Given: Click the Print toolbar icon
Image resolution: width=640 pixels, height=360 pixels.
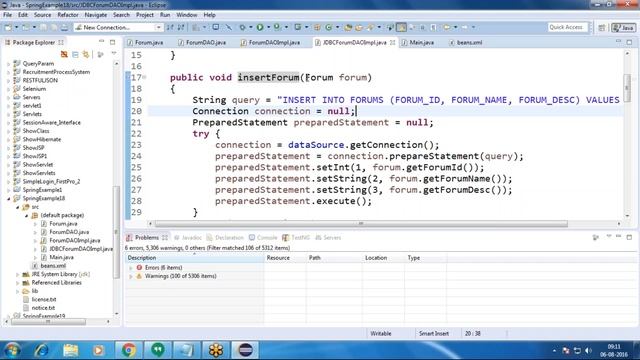Looking at the screenshot, I should [64, 27].
